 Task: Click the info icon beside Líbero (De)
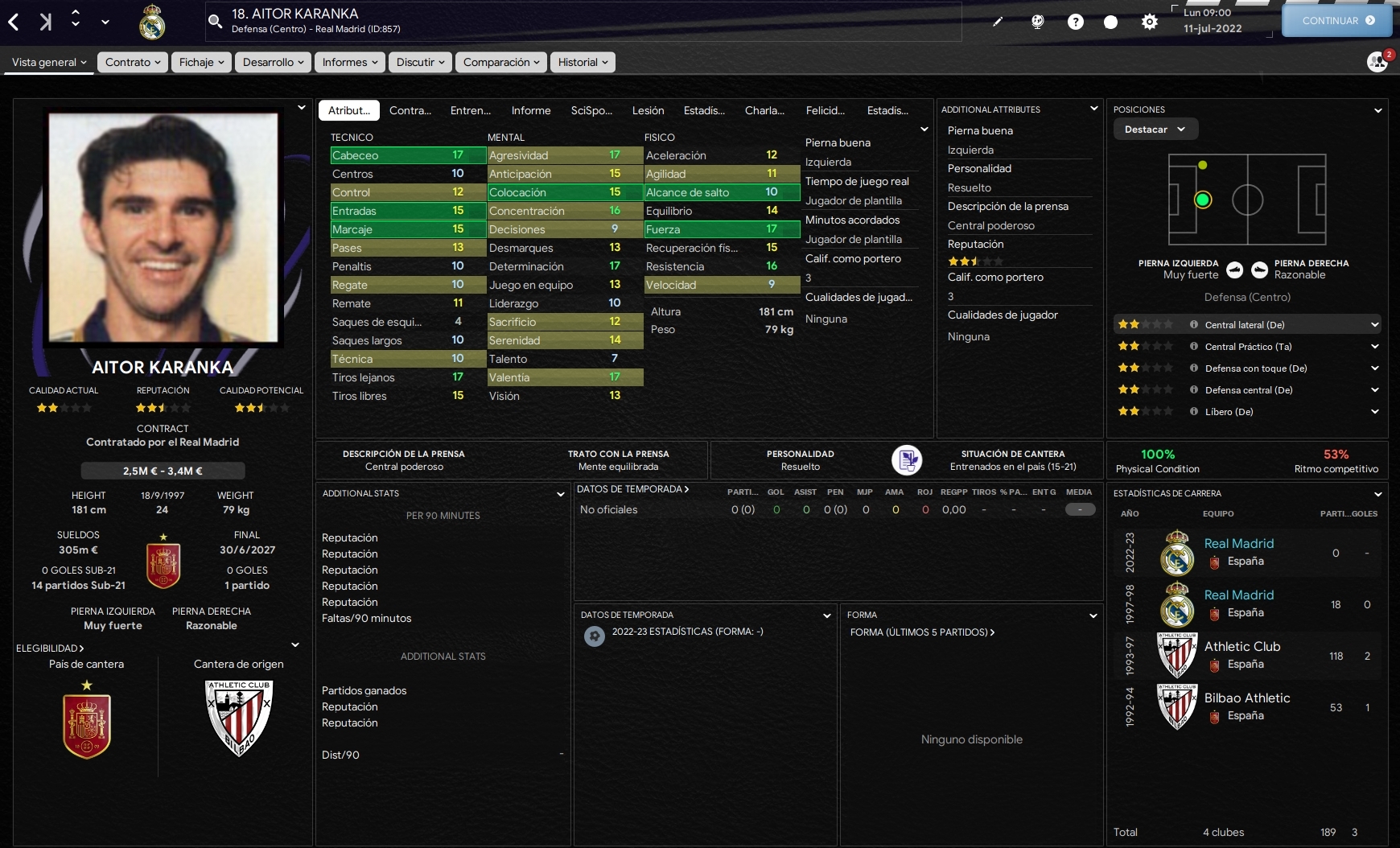(x=1194, y=412)
